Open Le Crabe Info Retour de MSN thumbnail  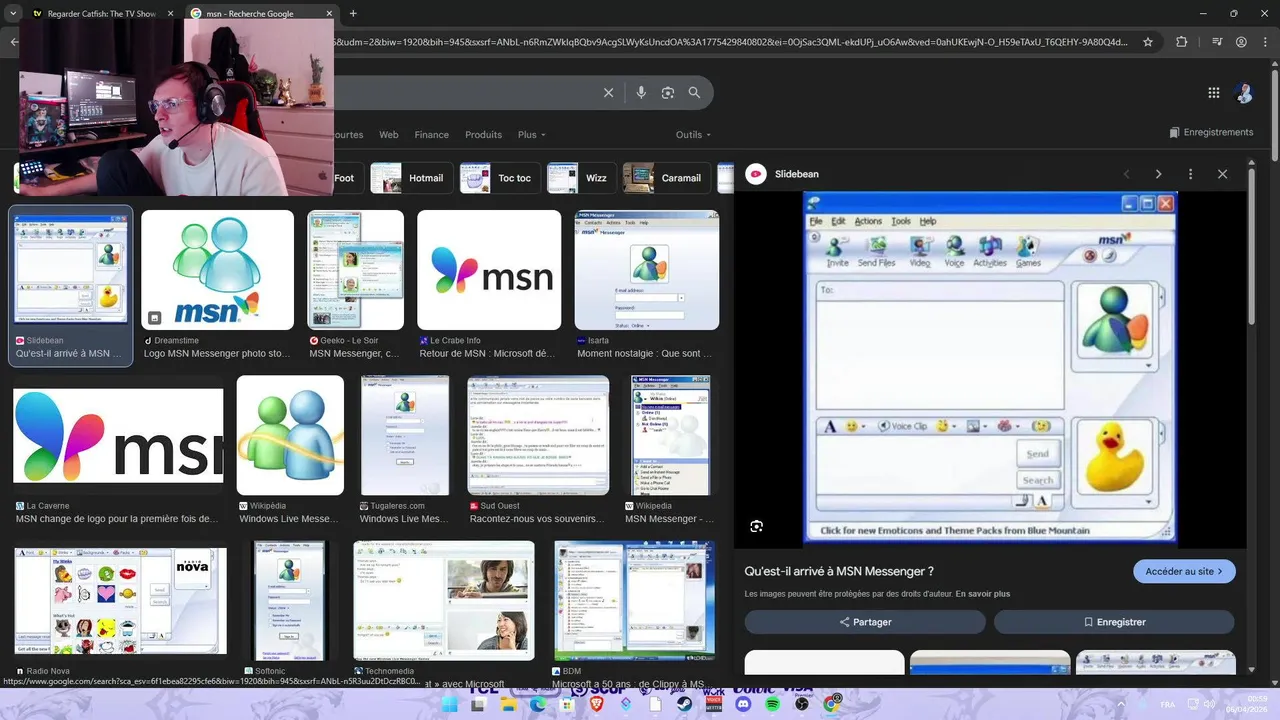(489, 270)
